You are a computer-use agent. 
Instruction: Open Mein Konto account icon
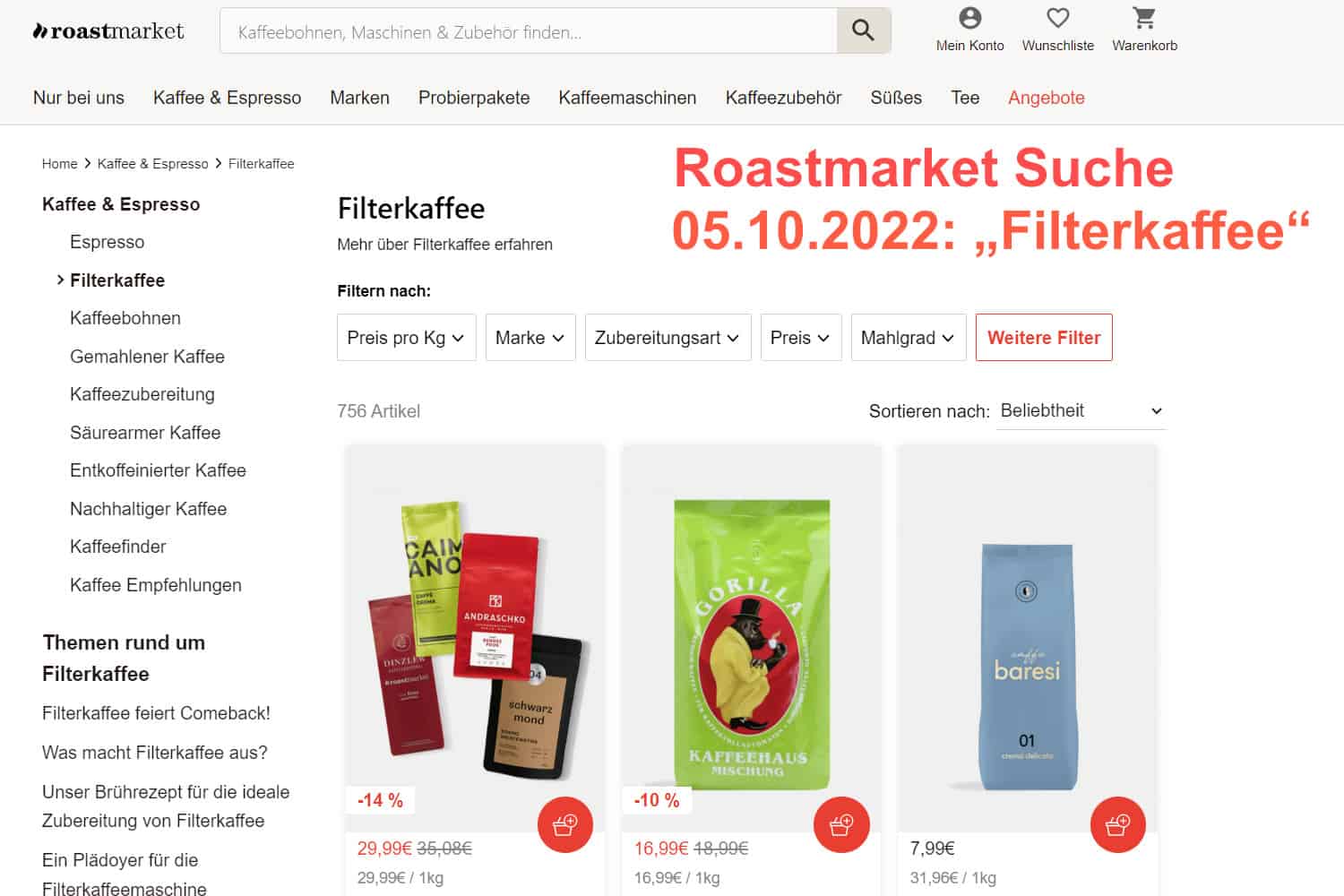[x=969, y=18]
